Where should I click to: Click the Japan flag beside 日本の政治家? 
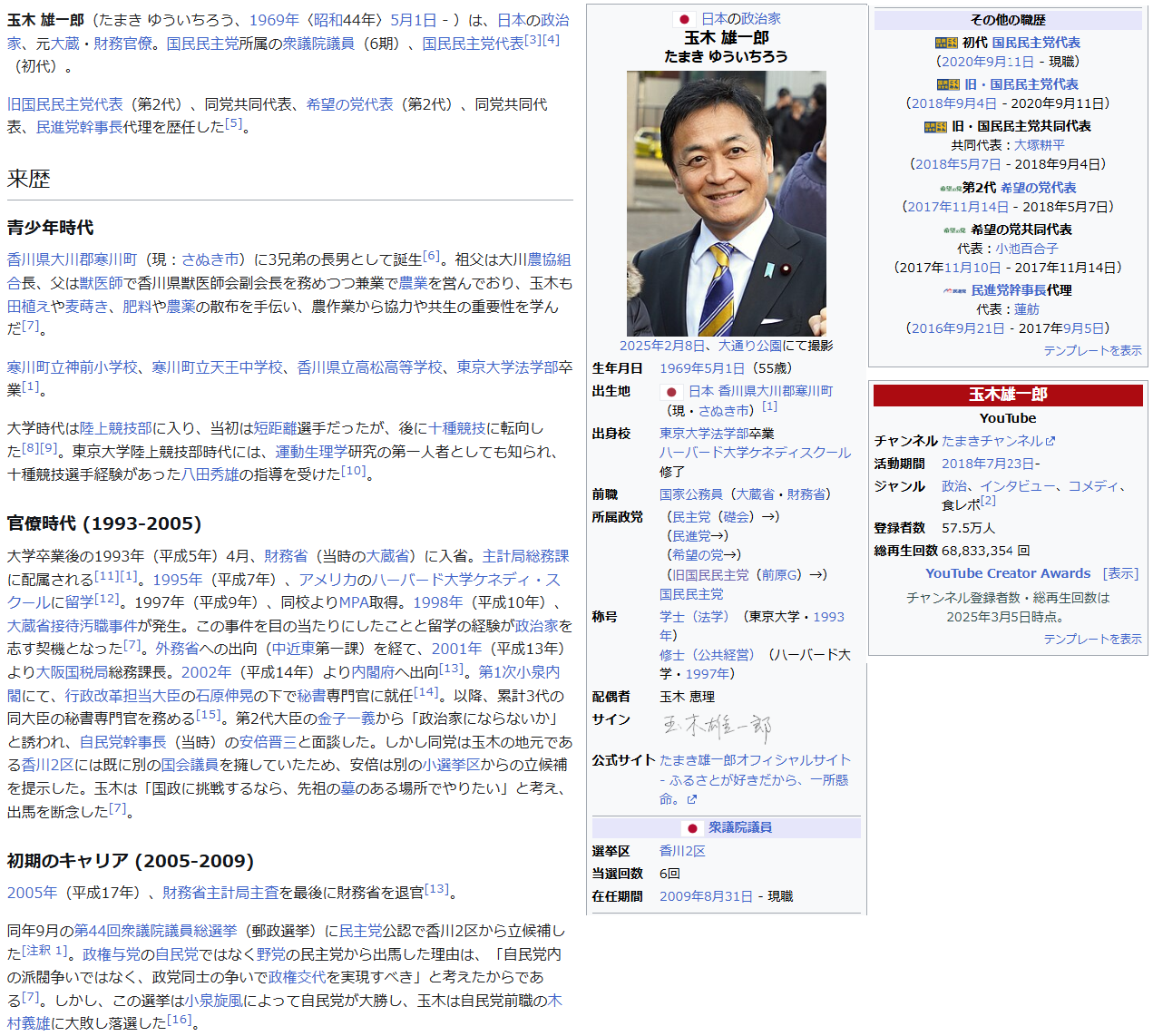click(685, 19)
